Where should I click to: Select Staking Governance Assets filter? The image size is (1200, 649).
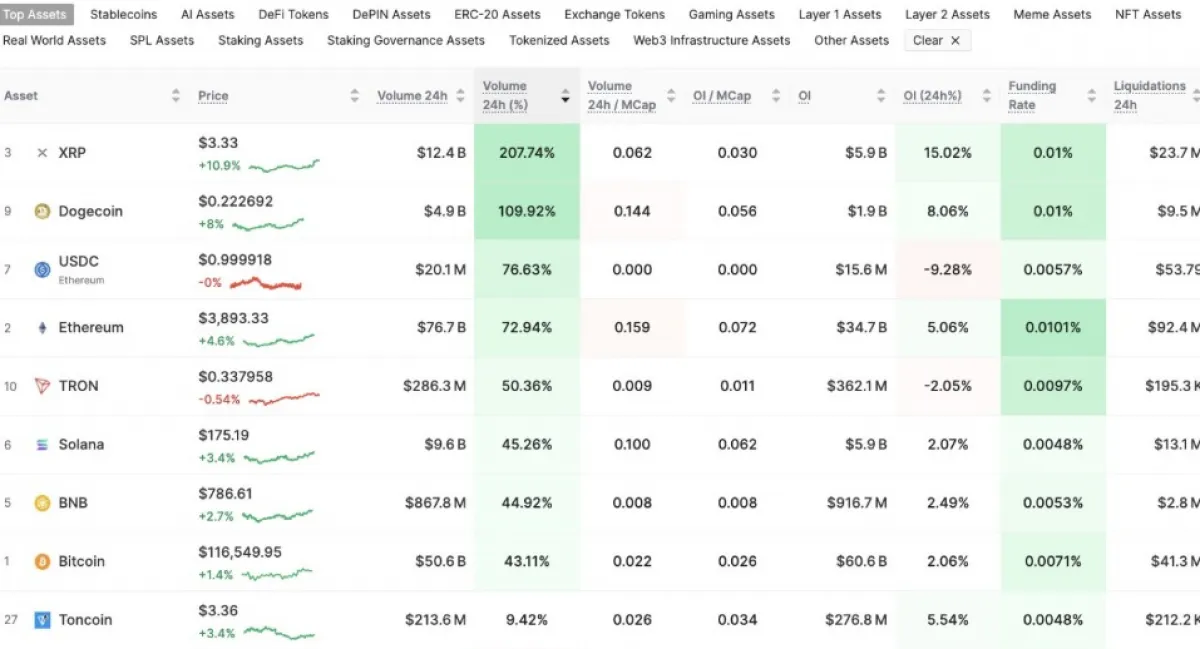(406, 40)
